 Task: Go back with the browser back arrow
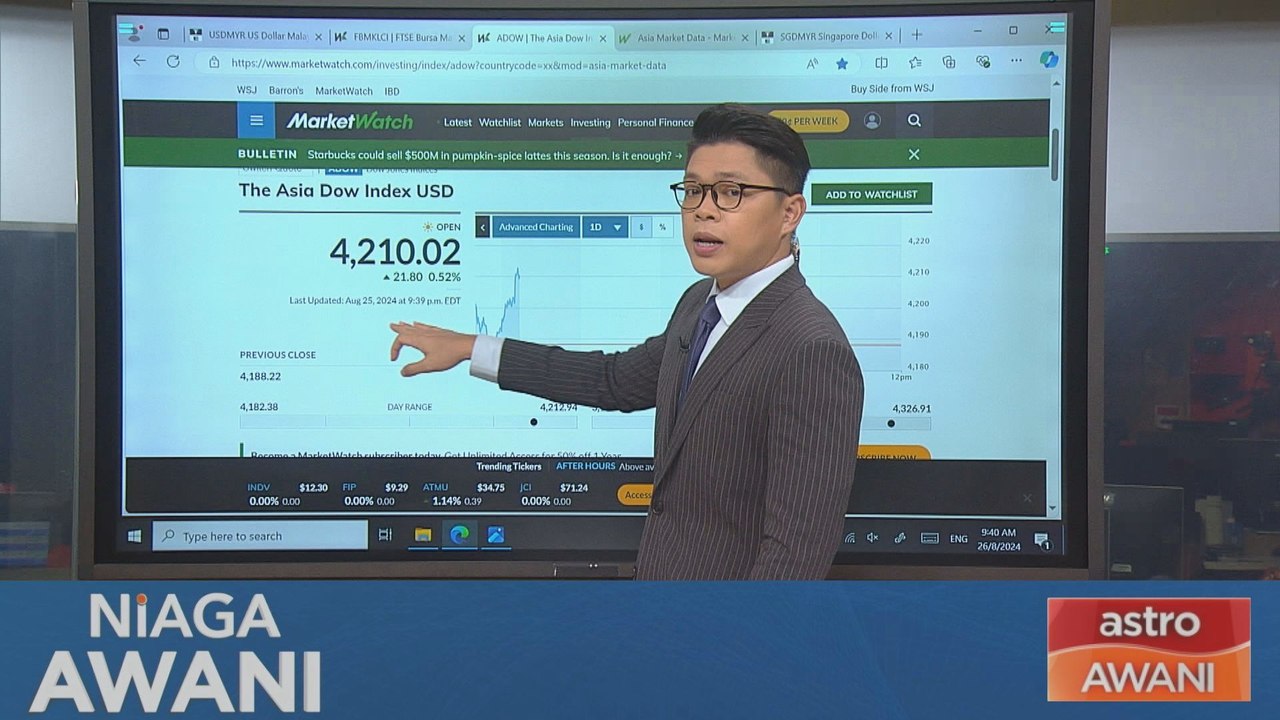coord(139,62)
